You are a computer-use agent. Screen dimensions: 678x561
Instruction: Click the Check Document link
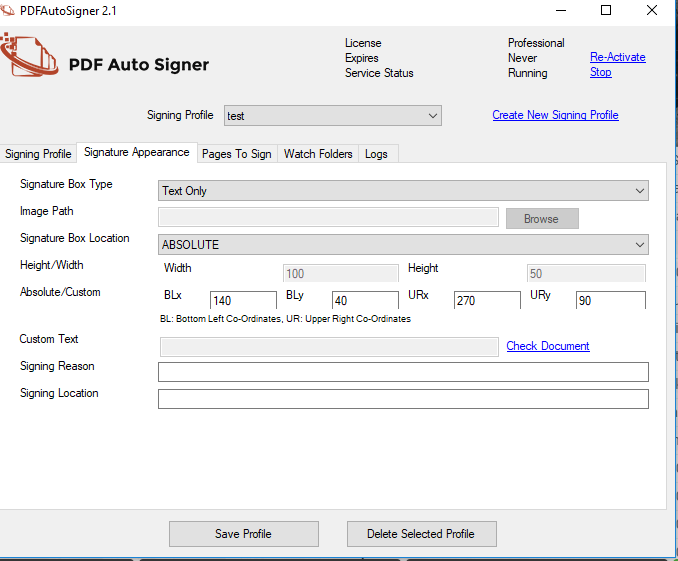pos(548,346)
